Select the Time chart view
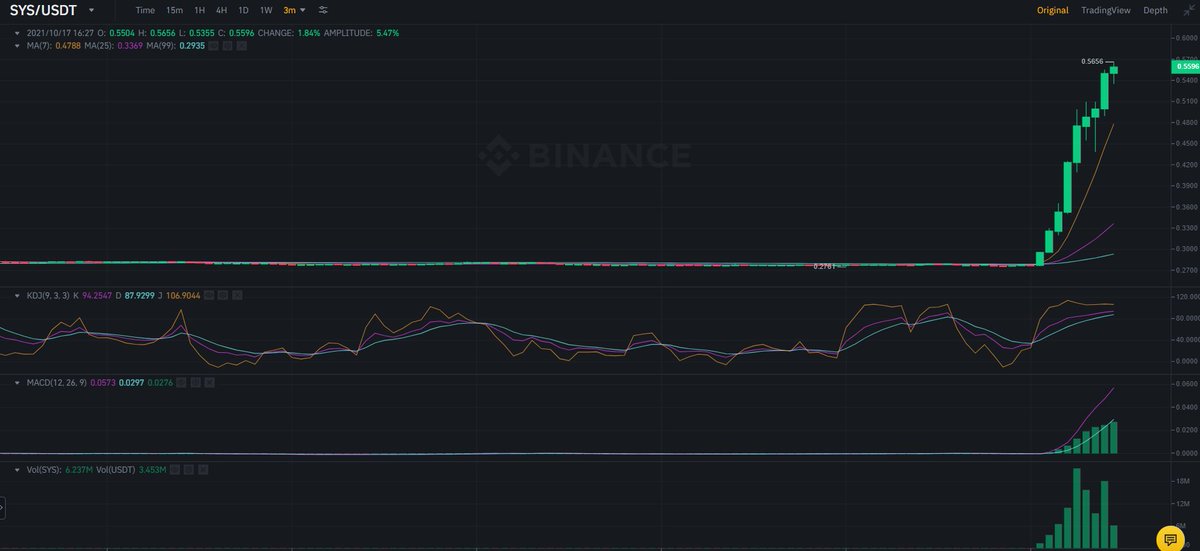 coord(145,10)
